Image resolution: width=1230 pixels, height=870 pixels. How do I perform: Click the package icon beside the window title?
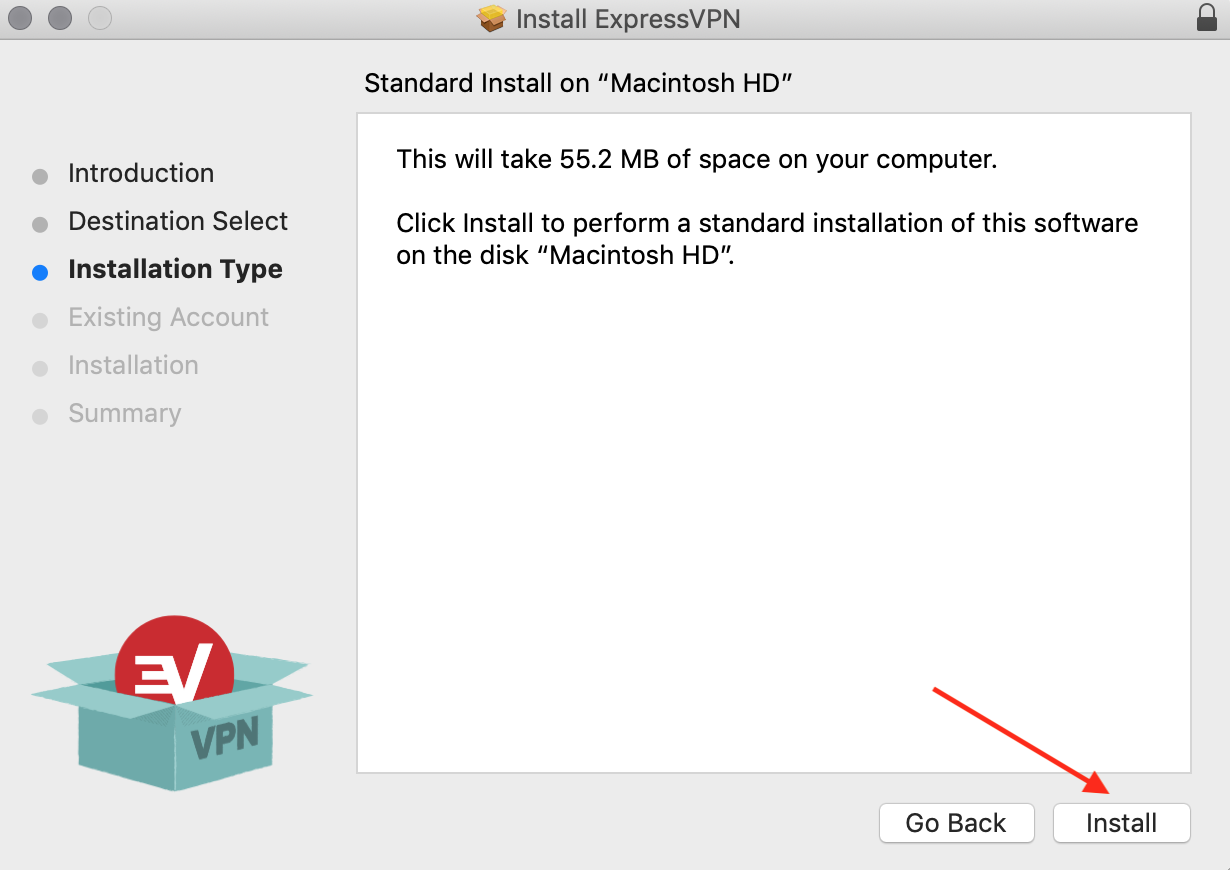[492, 18]
